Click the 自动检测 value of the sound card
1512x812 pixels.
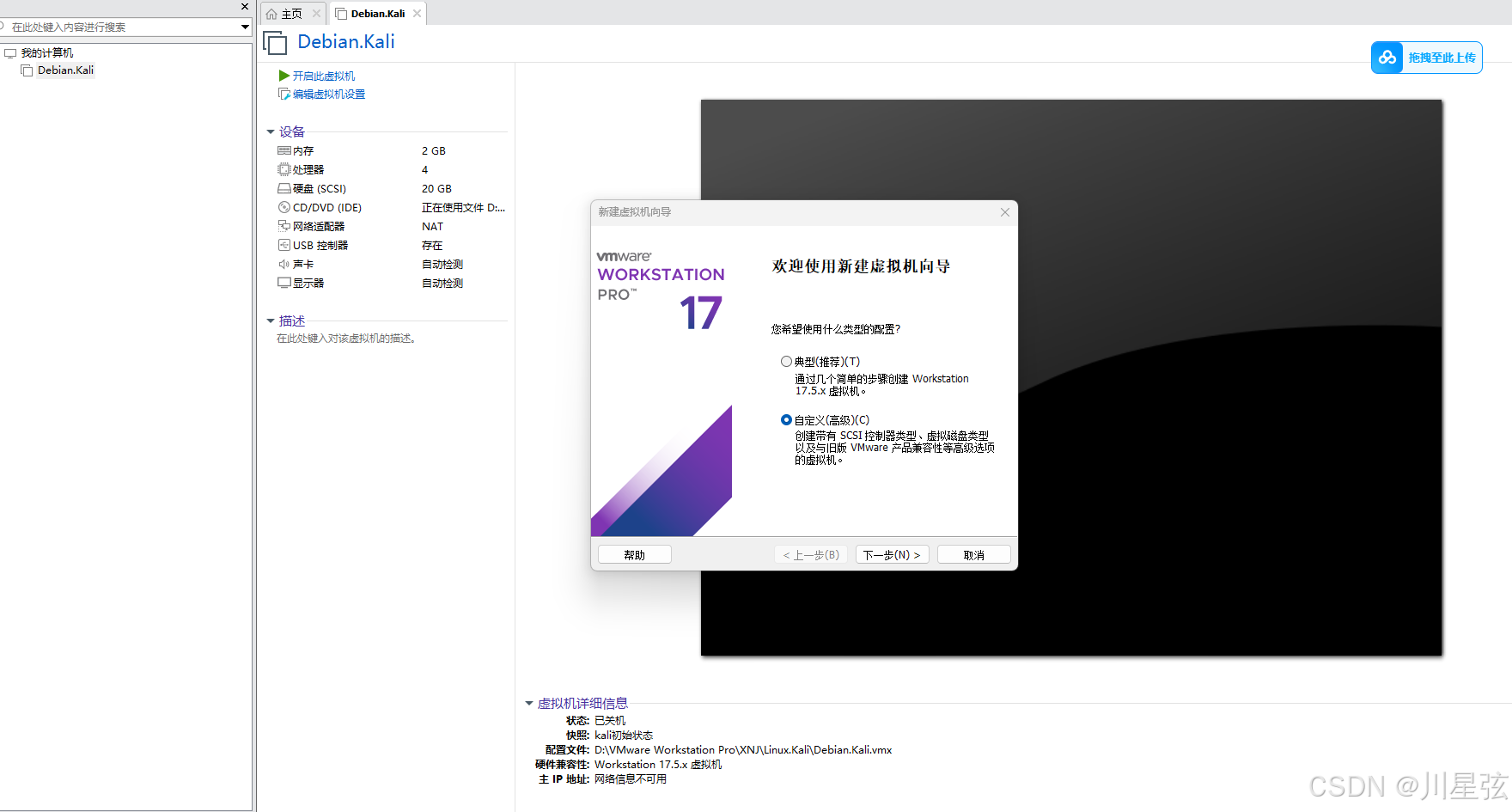coord(442,264)
